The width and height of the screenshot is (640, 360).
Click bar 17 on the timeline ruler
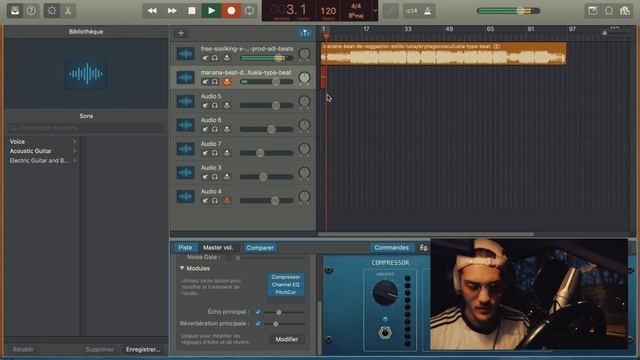[x=366, y=29]
